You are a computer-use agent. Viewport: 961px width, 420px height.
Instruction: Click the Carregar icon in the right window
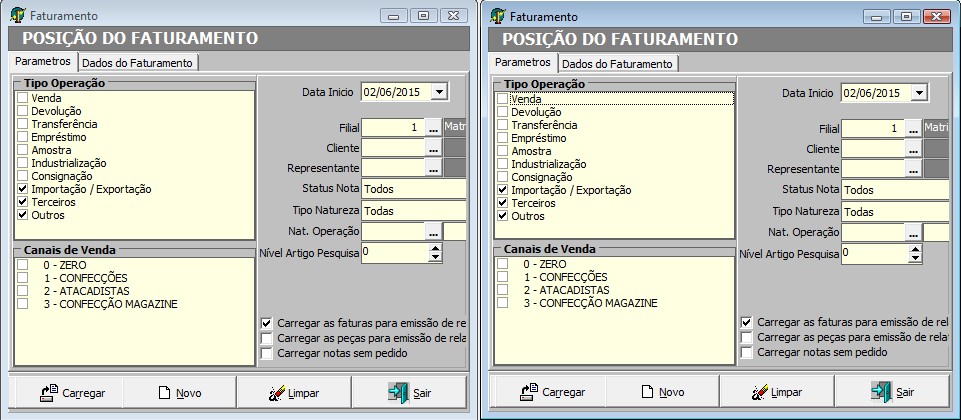click(529, 392)
